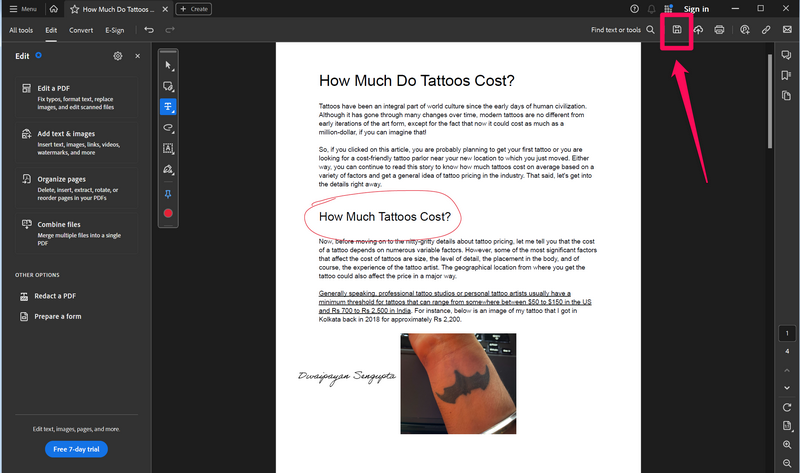Image resolution: width=800 pixels, height=473 pixels.
Task: Open the upload to cloud icon
Action: point(698,30)
